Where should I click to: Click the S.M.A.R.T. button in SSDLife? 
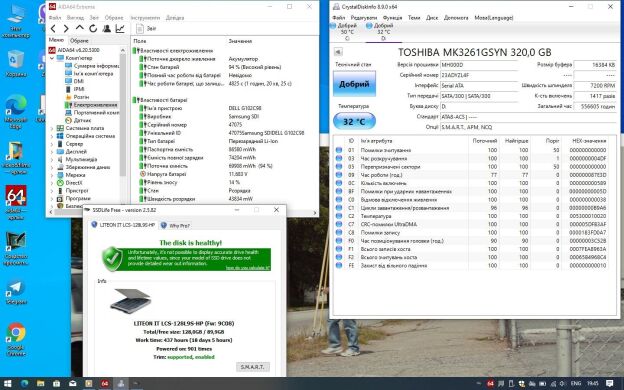tap(252, 367)
